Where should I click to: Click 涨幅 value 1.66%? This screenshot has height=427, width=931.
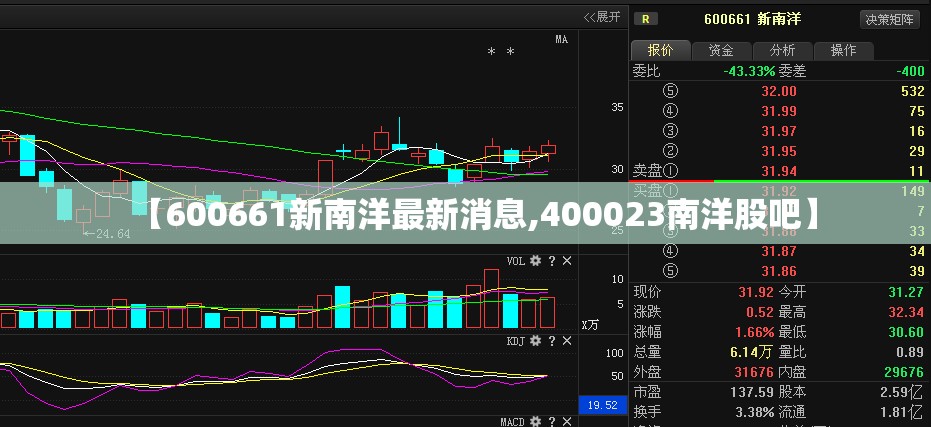(755, 332)
